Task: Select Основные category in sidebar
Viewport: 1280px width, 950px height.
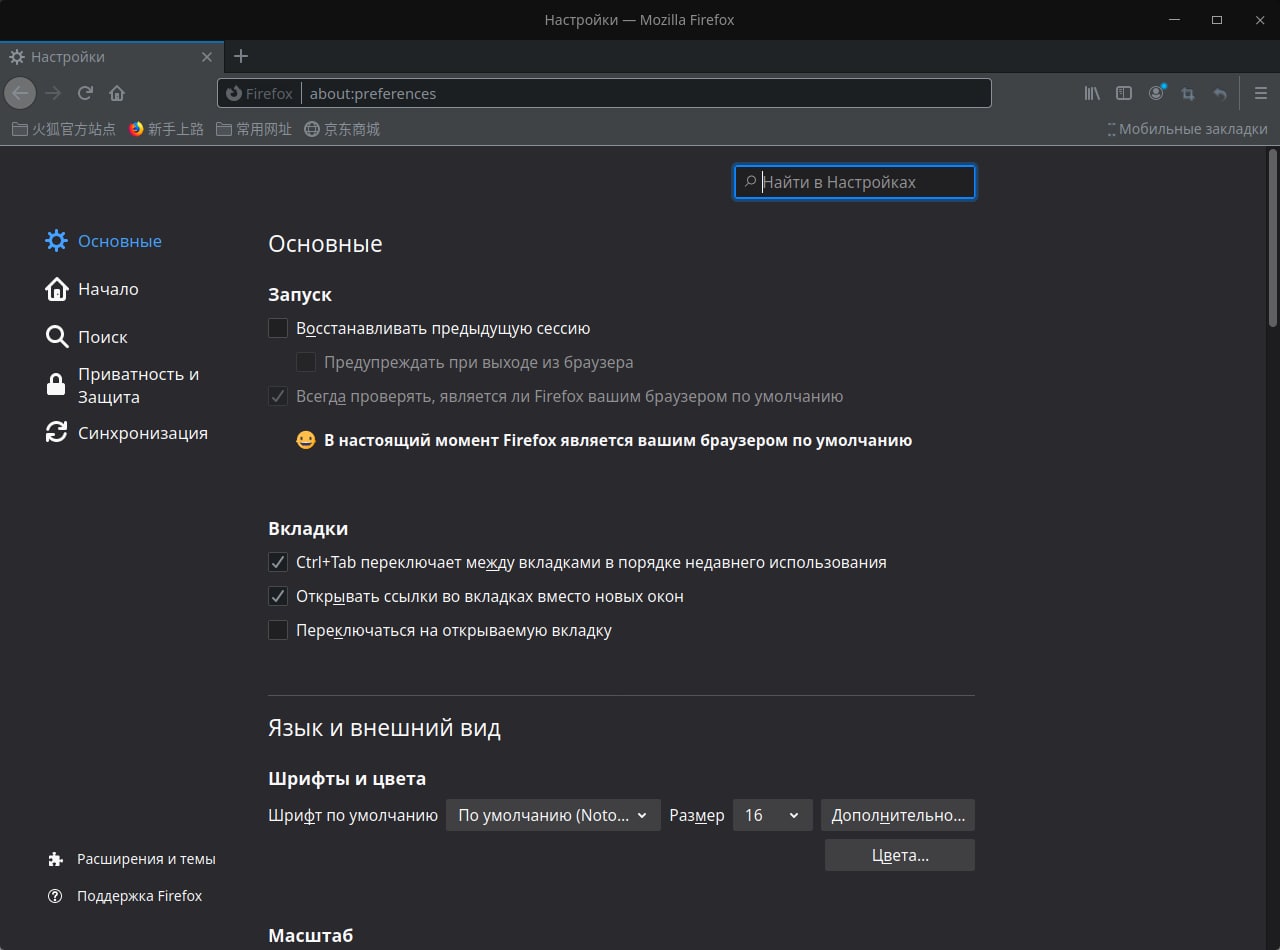Action: (104, 241)
